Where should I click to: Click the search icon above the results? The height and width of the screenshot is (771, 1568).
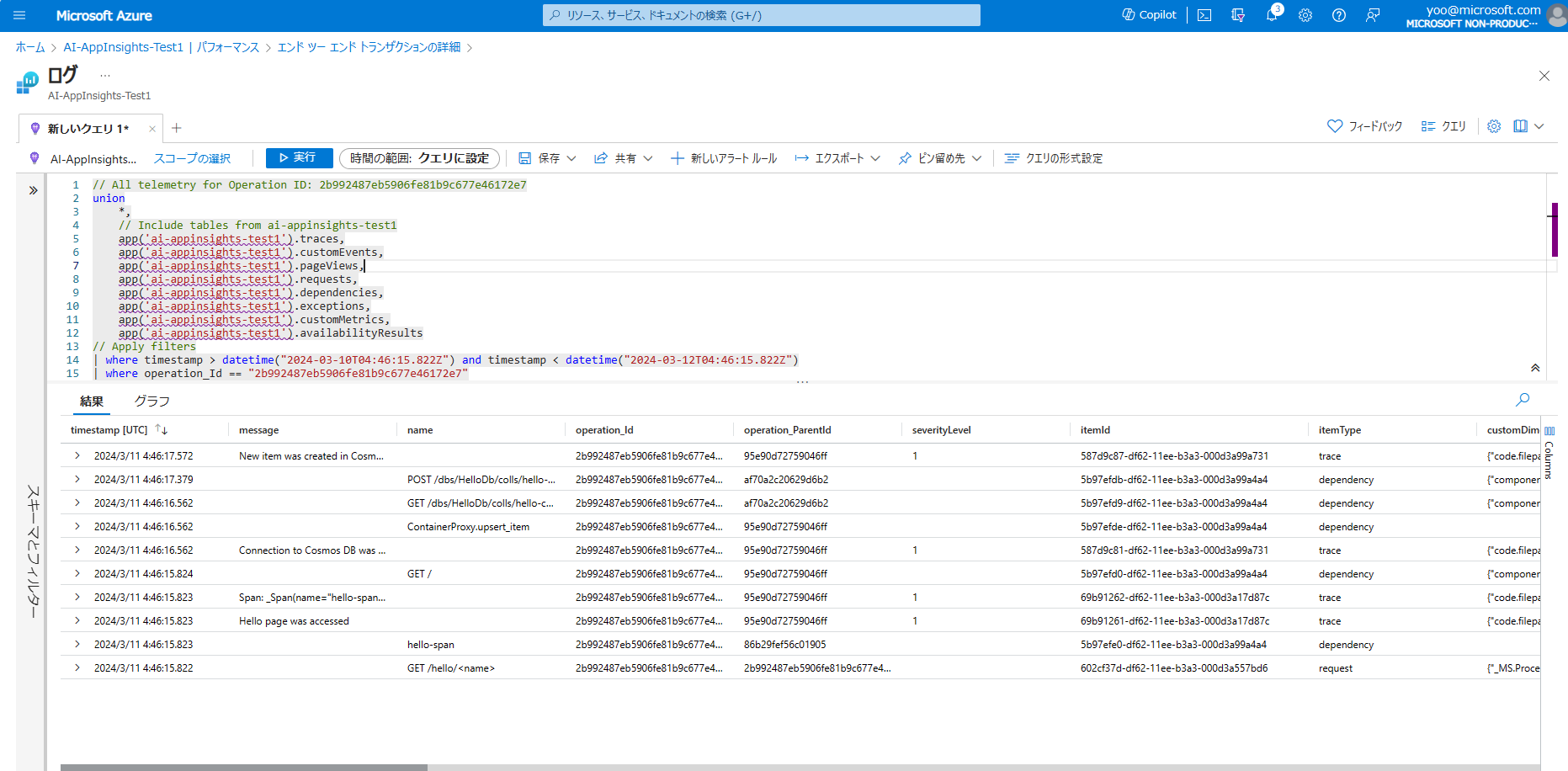coord(1522,400)
